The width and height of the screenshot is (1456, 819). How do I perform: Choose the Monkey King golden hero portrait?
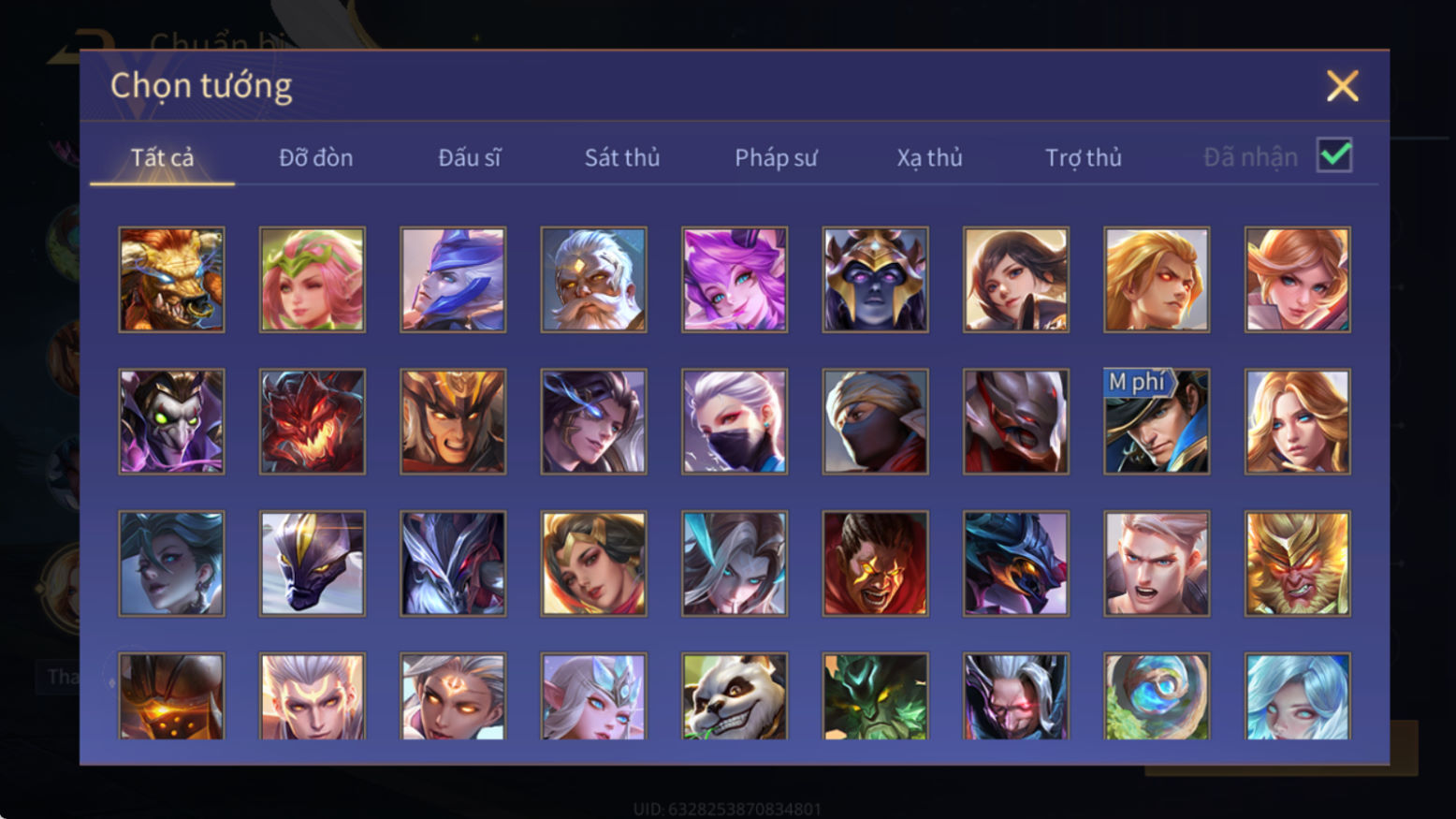[x=1297, y=563]
